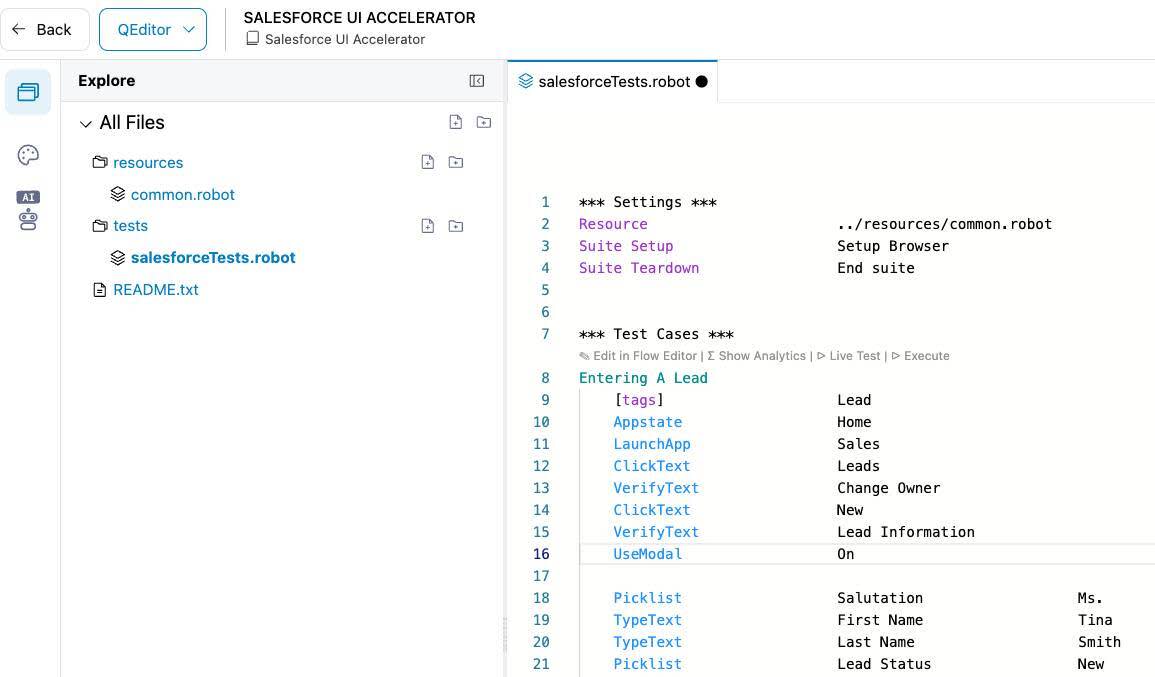The height and width of the screenshot is (677, 1155).
Task: Select the tests folder
Action: [x=130, y=226]
